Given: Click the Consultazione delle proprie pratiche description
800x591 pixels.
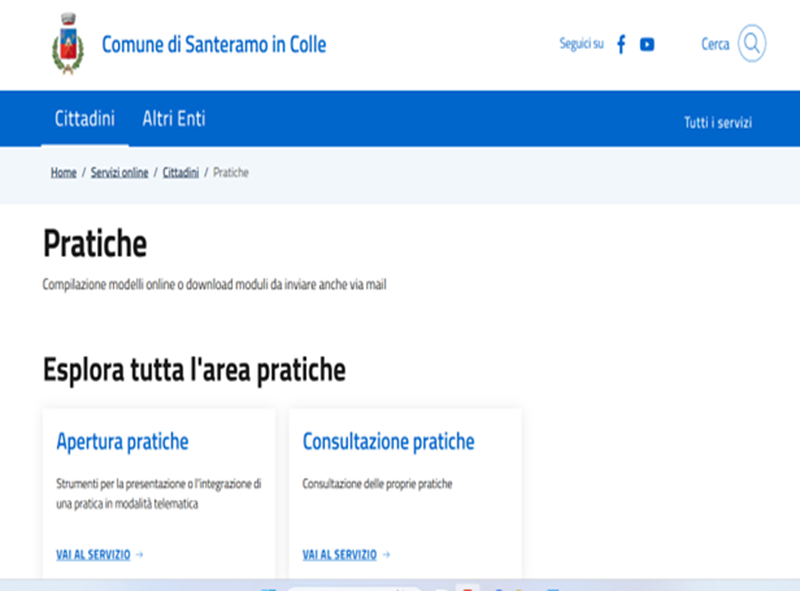Looking at the screenshot, I should click(x=377, y=483).
